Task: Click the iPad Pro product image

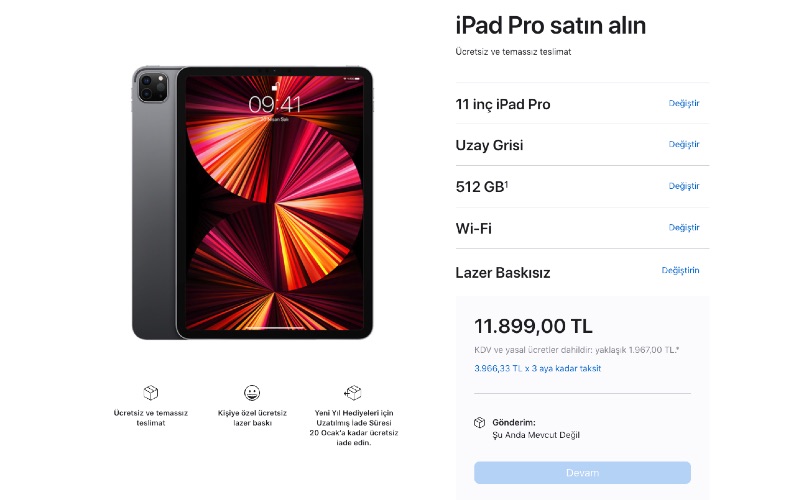Action: (x=252, y=203)
